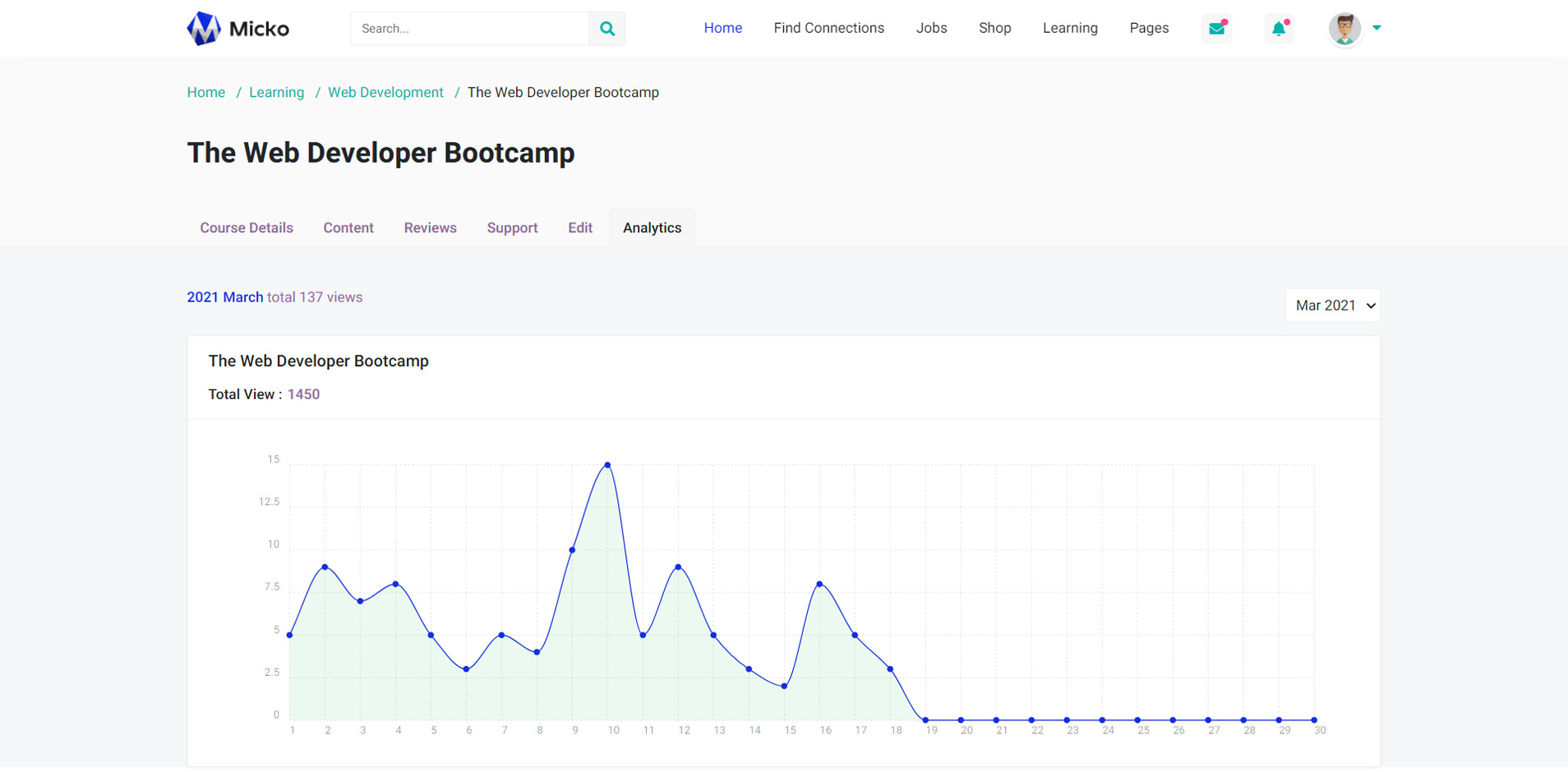
Task: Open the messages envelope icon
Action: 1216,29
